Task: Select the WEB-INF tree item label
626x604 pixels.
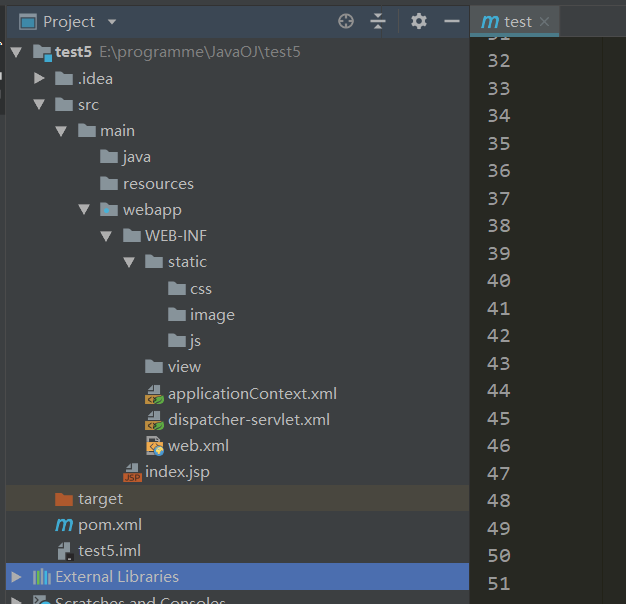Action: [x=176, y=236]
